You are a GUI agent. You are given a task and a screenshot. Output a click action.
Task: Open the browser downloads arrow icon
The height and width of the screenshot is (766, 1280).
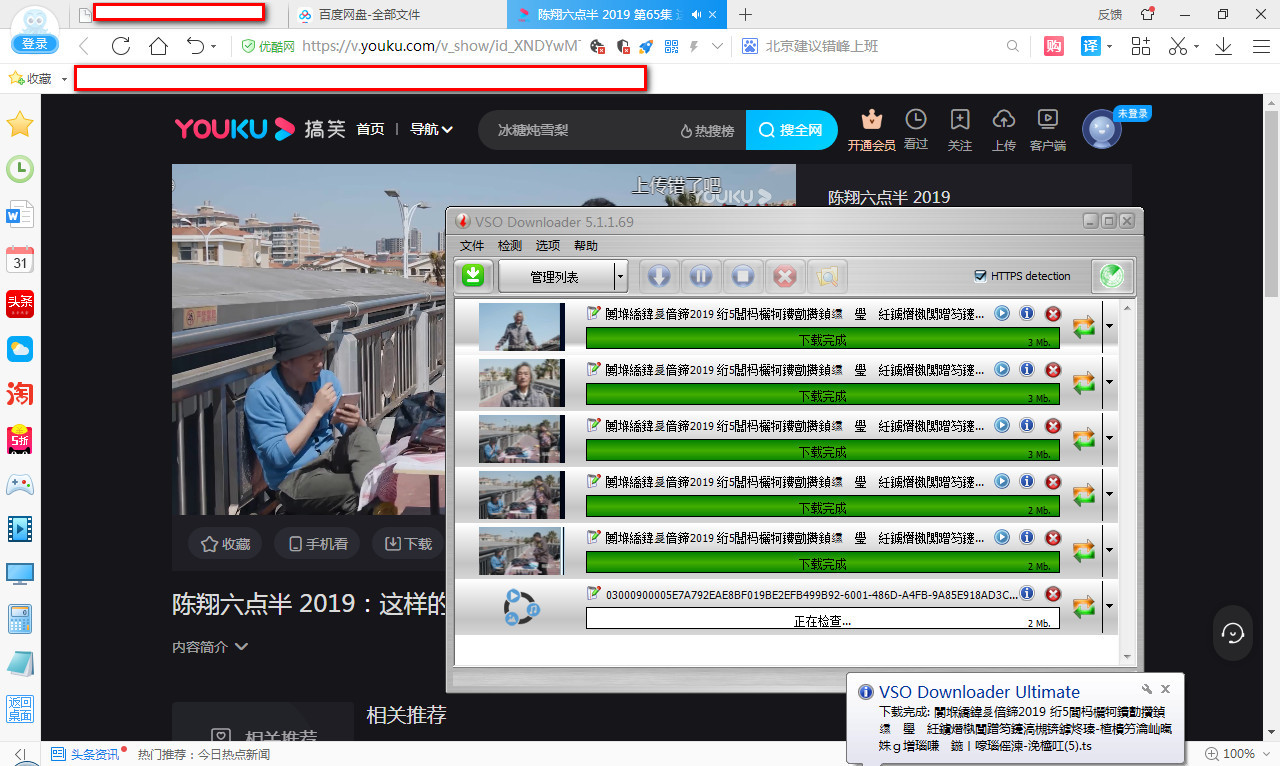click(1223, 46)
